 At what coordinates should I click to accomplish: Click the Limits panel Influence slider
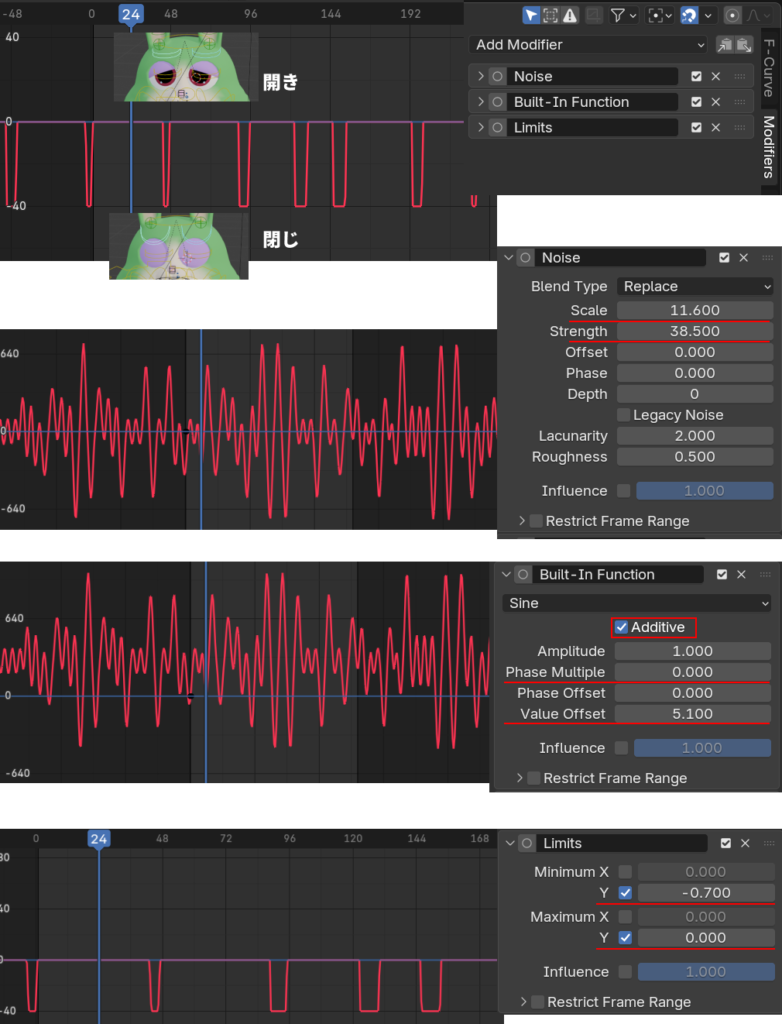click(x=705, y=971)
